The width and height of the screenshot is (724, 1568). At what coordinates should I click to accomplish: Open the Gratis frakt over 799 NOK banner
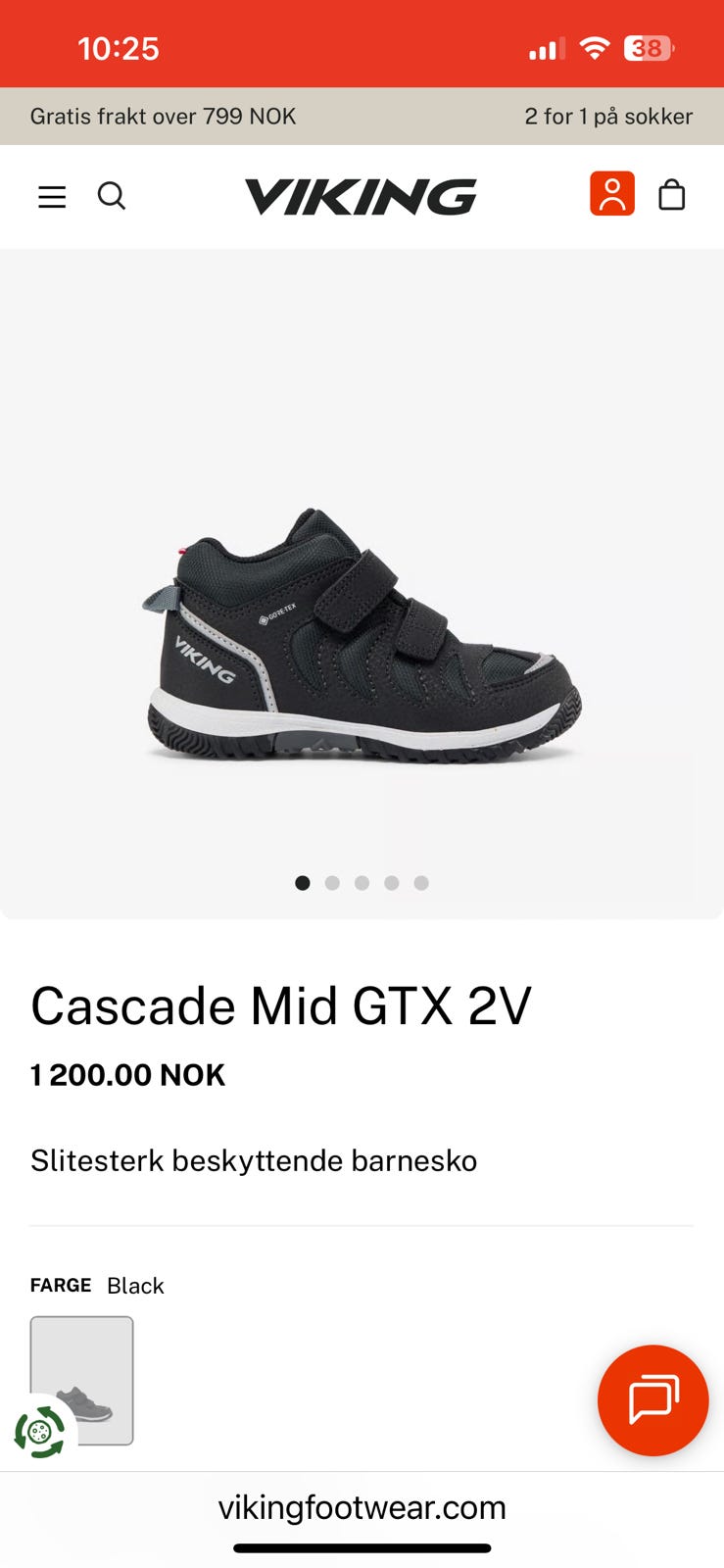click(163, 117)
